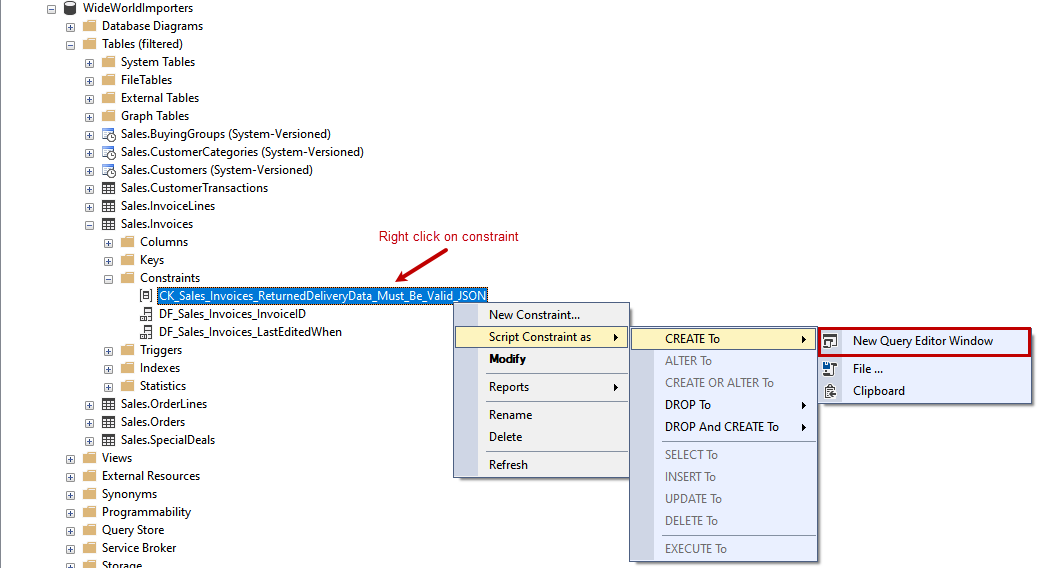
Task: Click the System Tables folder icon
Action: (108, 61)
